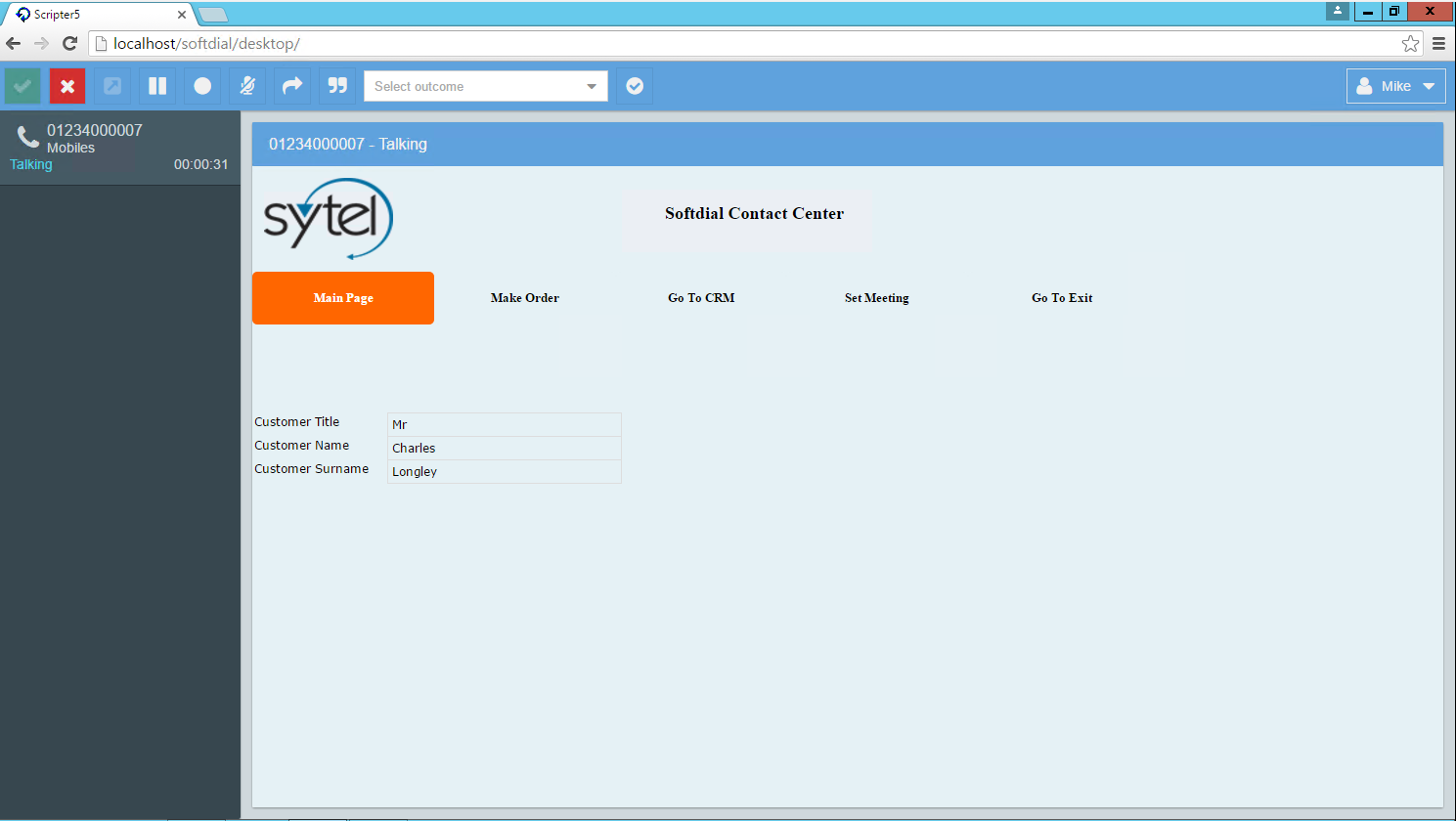Click the 01234000007 - Talking panel header
The width and height of the screenshot is (1456, 821).
(x=848, y=144)
